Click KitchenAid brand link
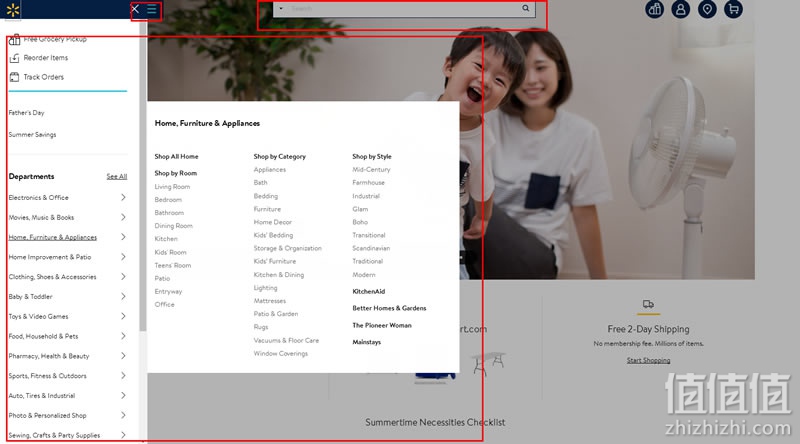This screenshot has width=800, height=444. 368,291
